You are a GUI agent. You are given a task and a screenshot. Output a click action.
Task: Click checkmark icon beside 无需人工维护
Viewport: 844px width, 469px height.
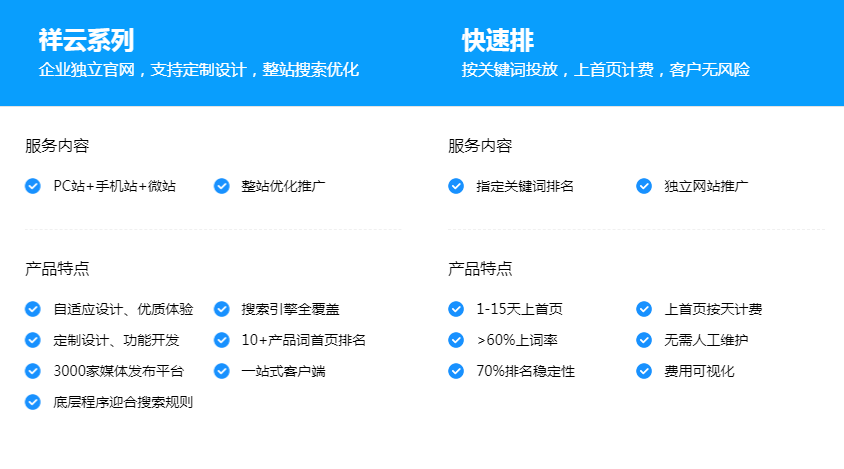644,340
